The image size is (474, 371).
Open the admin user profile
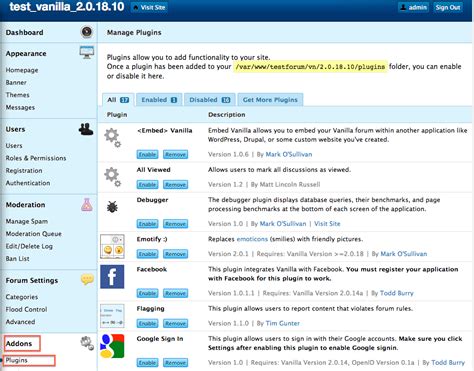pos(413,7)
